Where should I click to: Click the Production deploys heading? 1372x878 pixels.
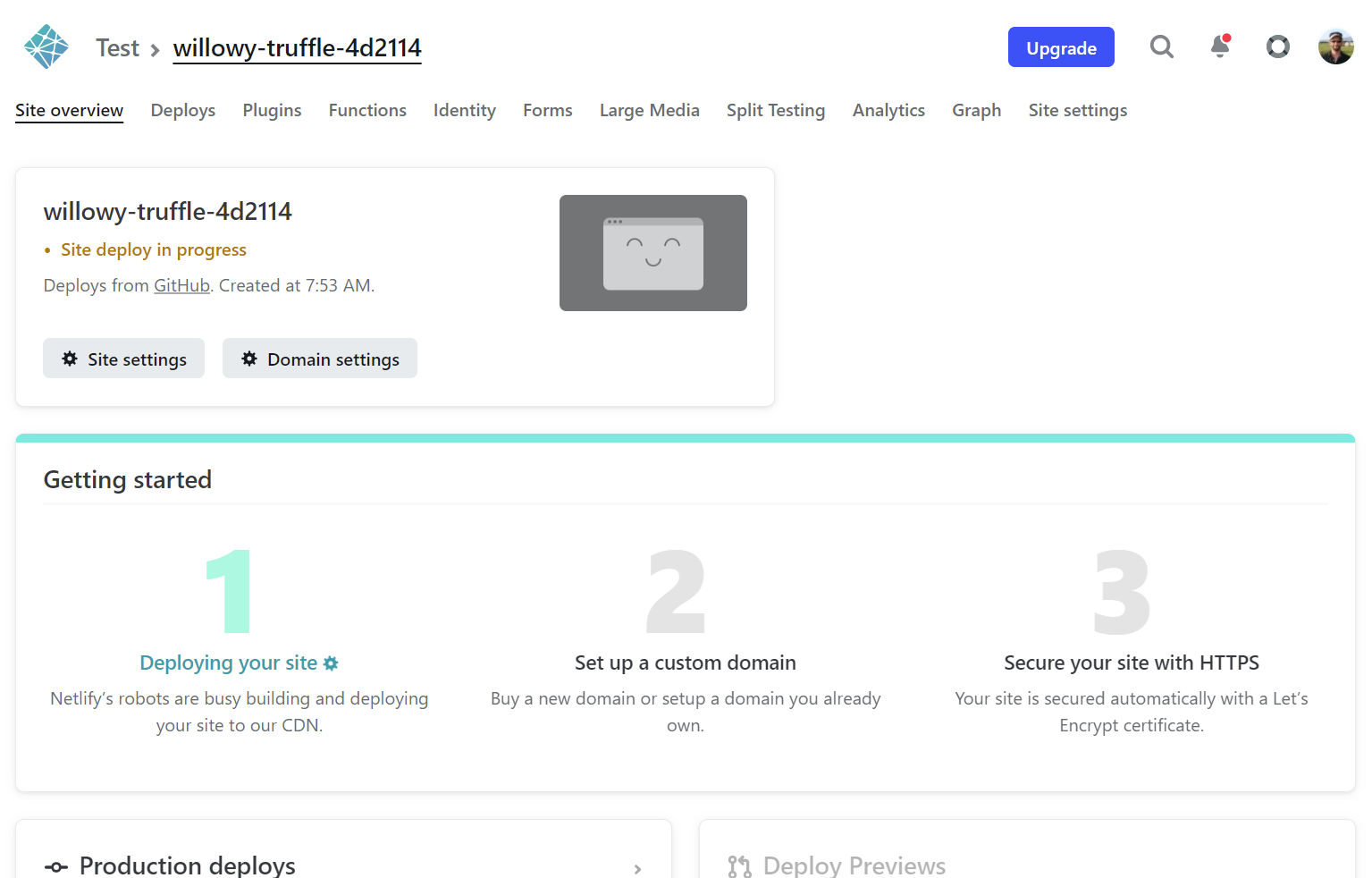click(188, 865)
